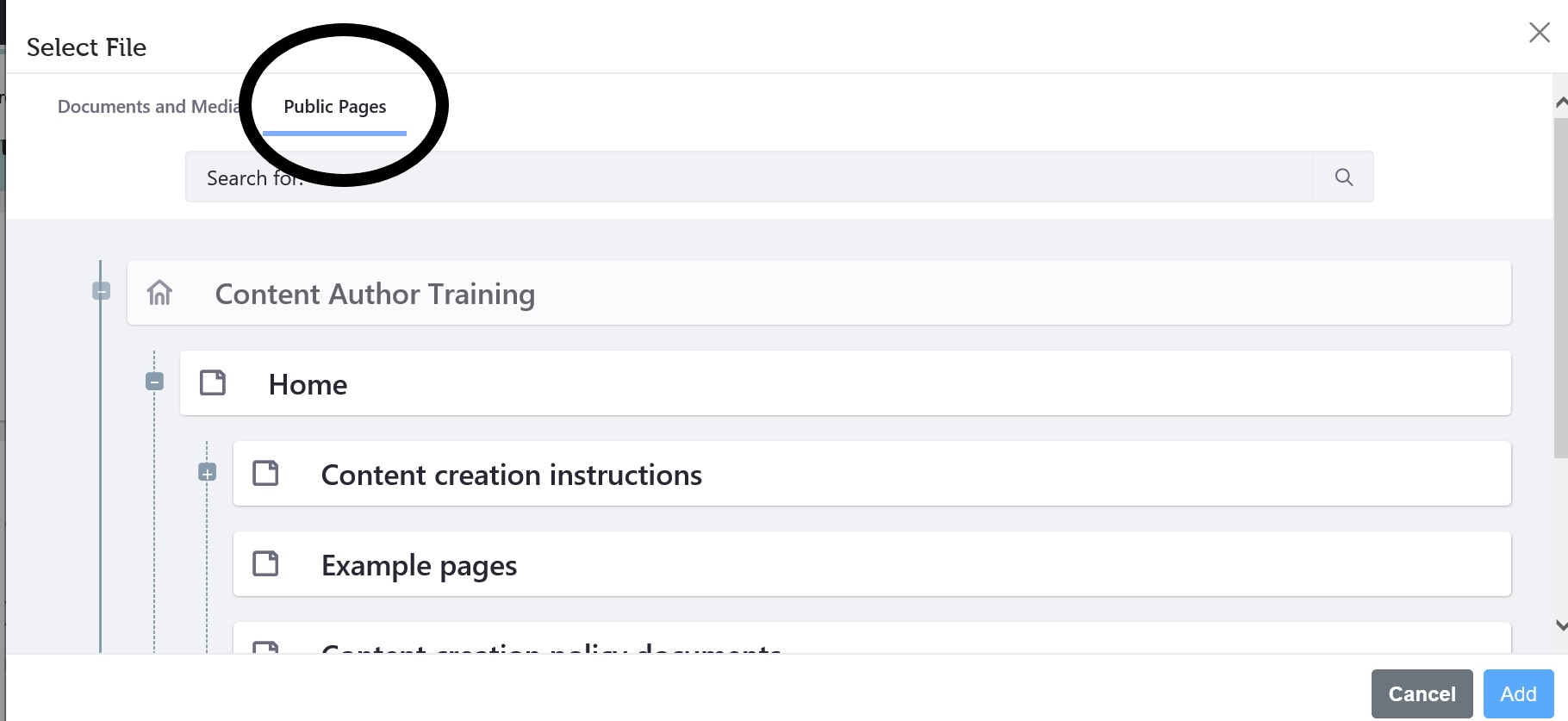Click the page icon next to Home
The image size is (1568, 721).
pyautogui.click(x=213, y=382)
